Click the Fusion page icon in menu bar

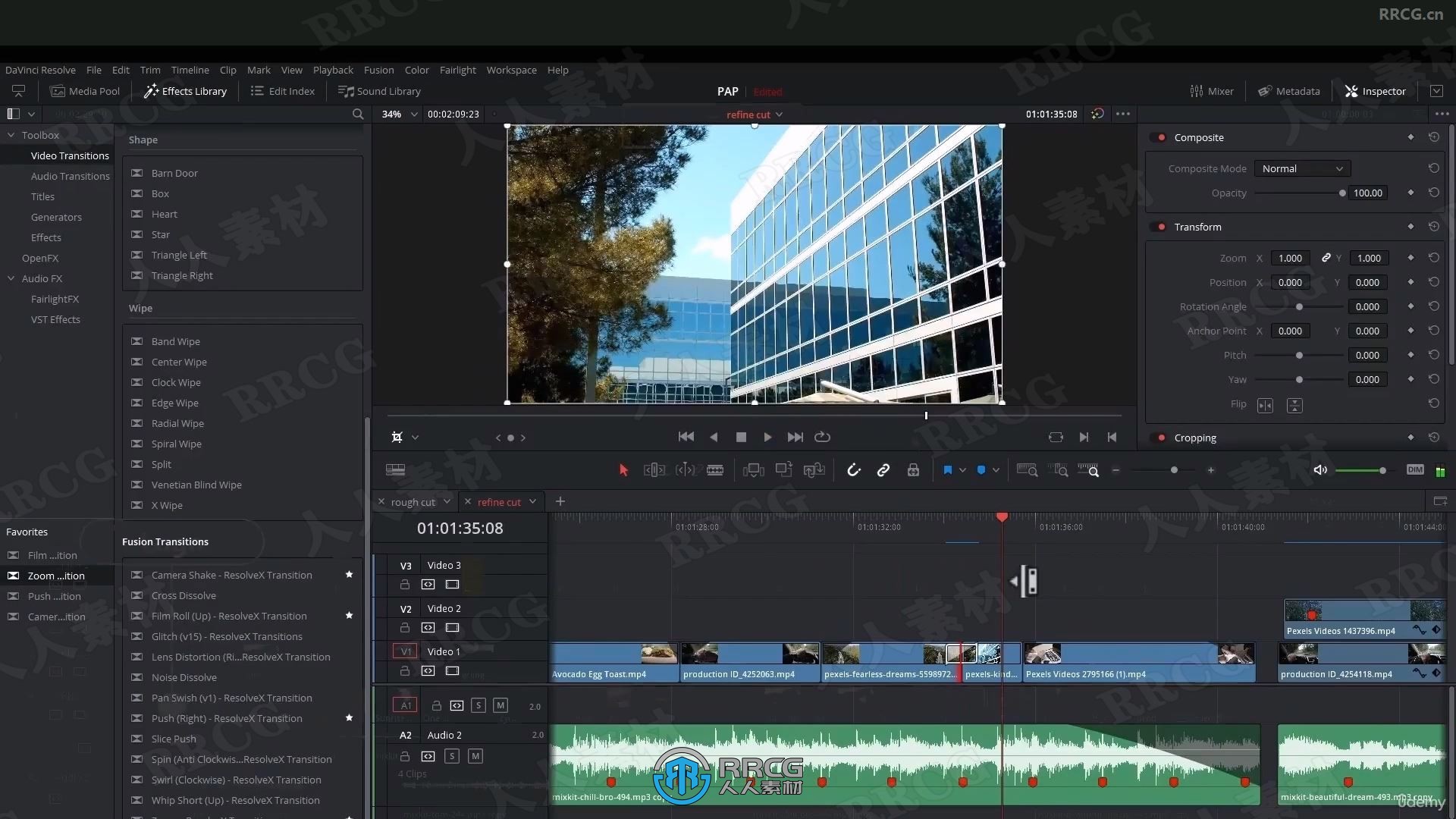tap(378, 69)
